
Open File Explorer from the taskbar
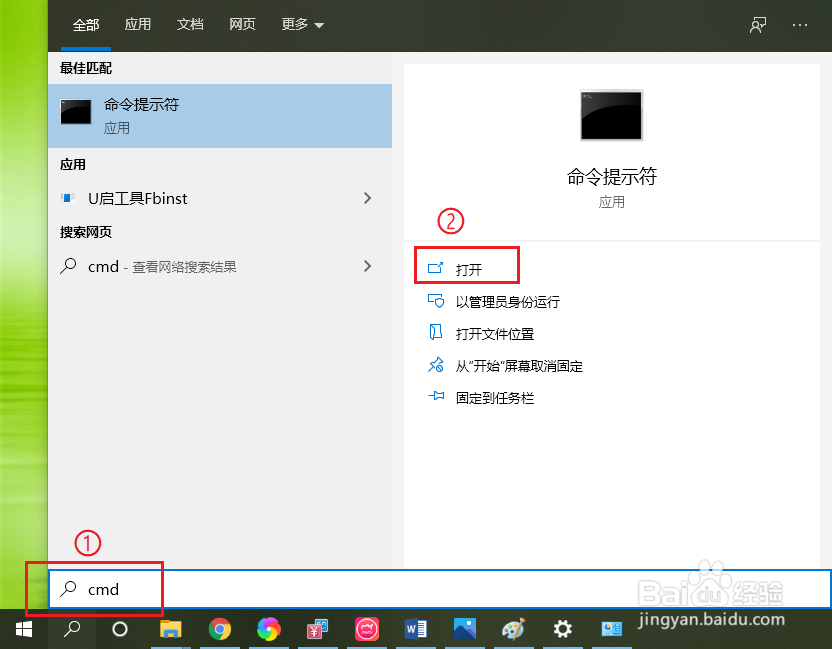171,630
